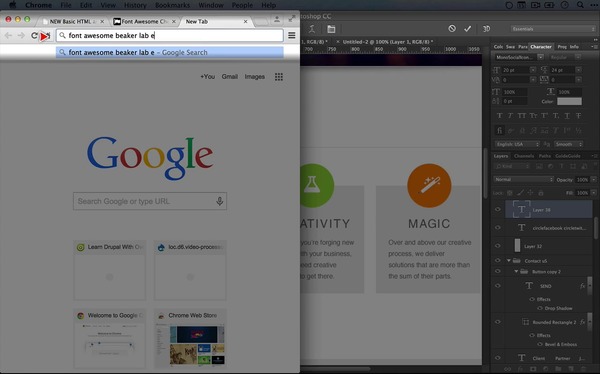Apply Subscript in the Character panel

[556, 116]
